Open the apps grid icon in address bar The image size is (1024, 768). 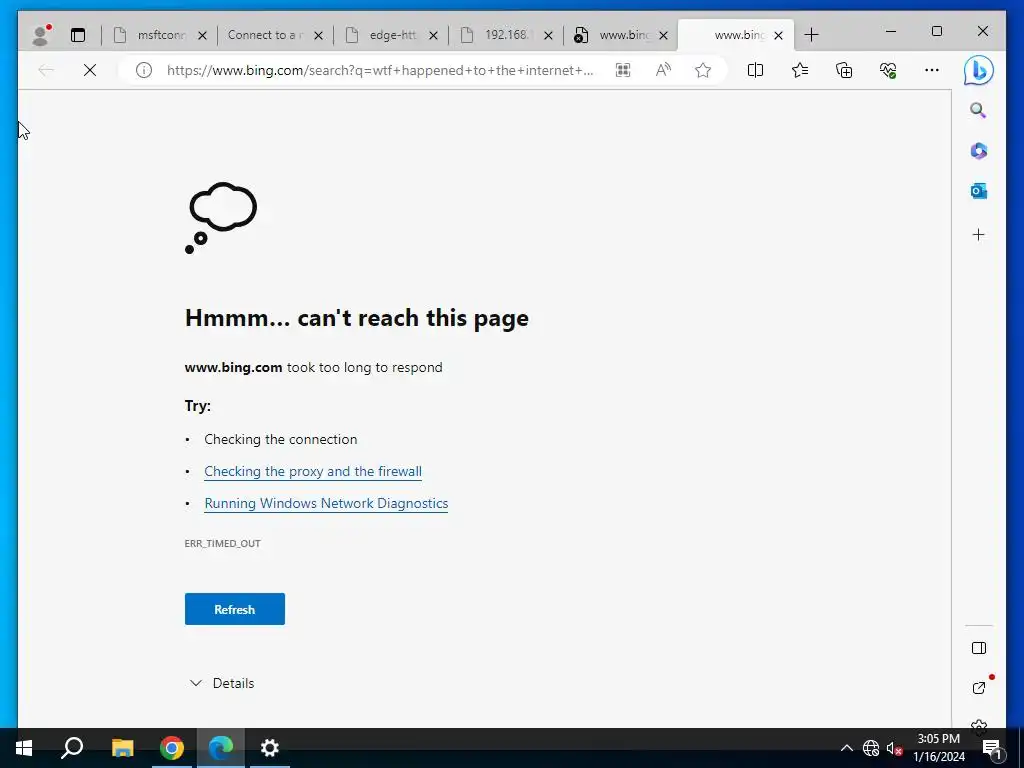(x=623, y=70)
